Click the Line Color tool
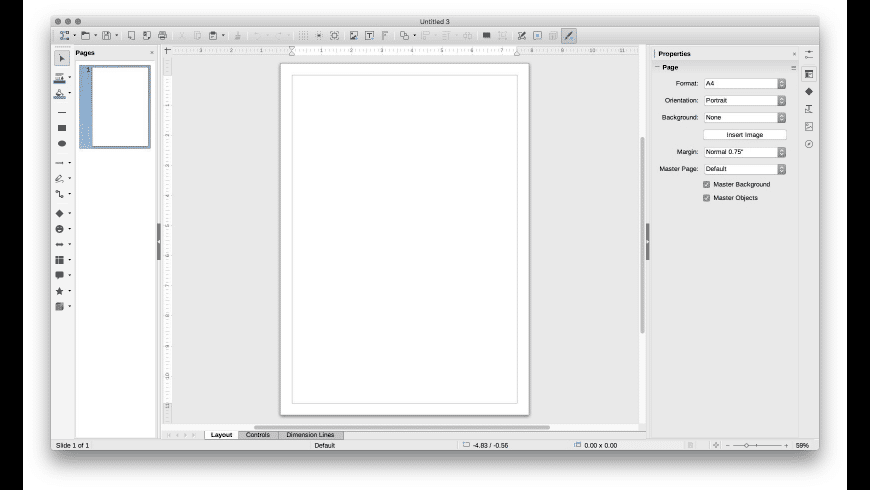870x490 pixels. pos(59,78)
